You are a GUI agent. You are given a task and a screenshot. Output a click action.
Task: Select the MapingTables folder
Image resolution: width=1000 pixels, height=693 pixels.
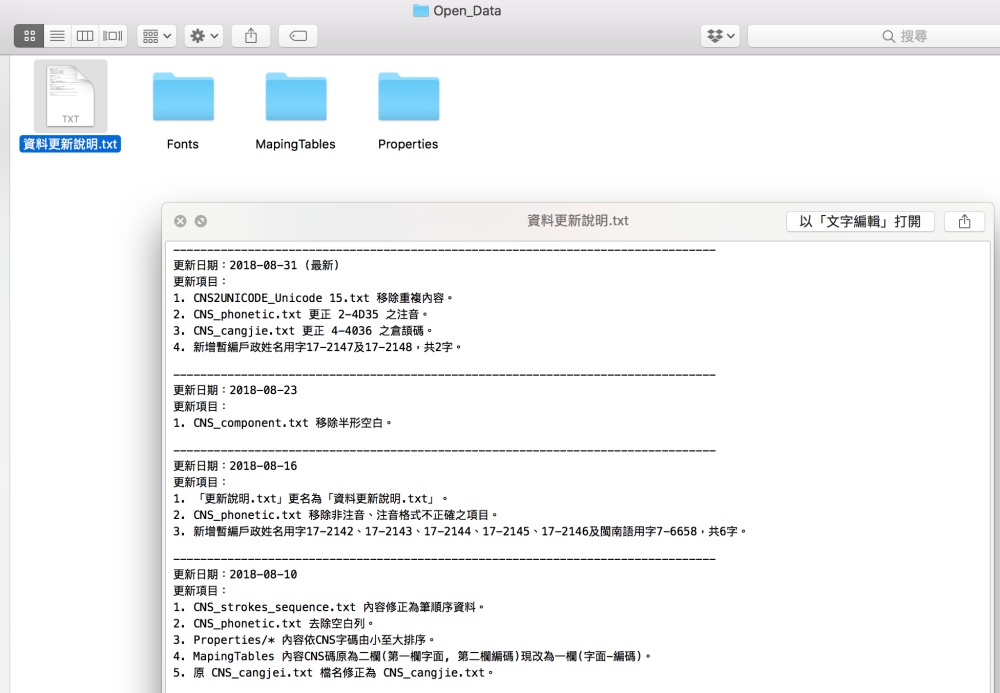coord(296,98)
